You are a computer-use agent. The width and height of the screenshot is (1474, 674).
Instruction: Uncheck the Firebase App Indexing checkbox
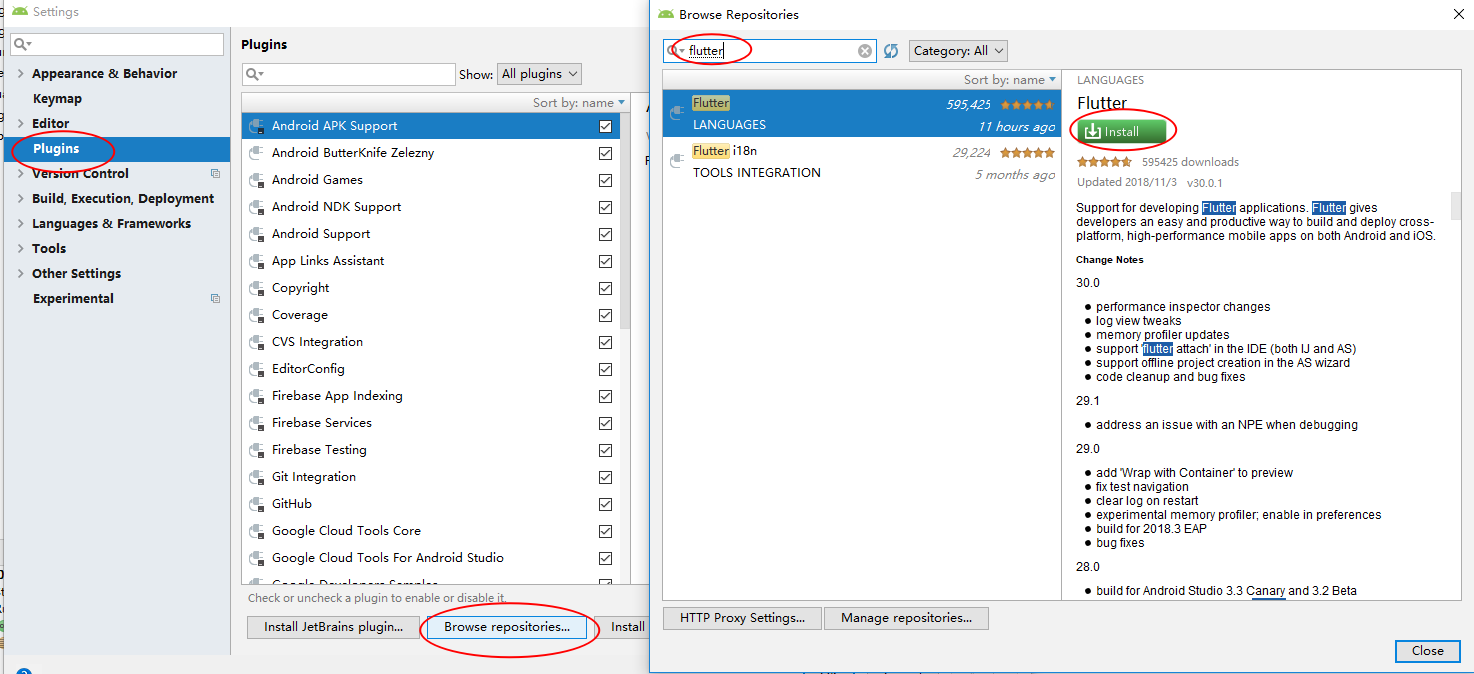point(605,396)
